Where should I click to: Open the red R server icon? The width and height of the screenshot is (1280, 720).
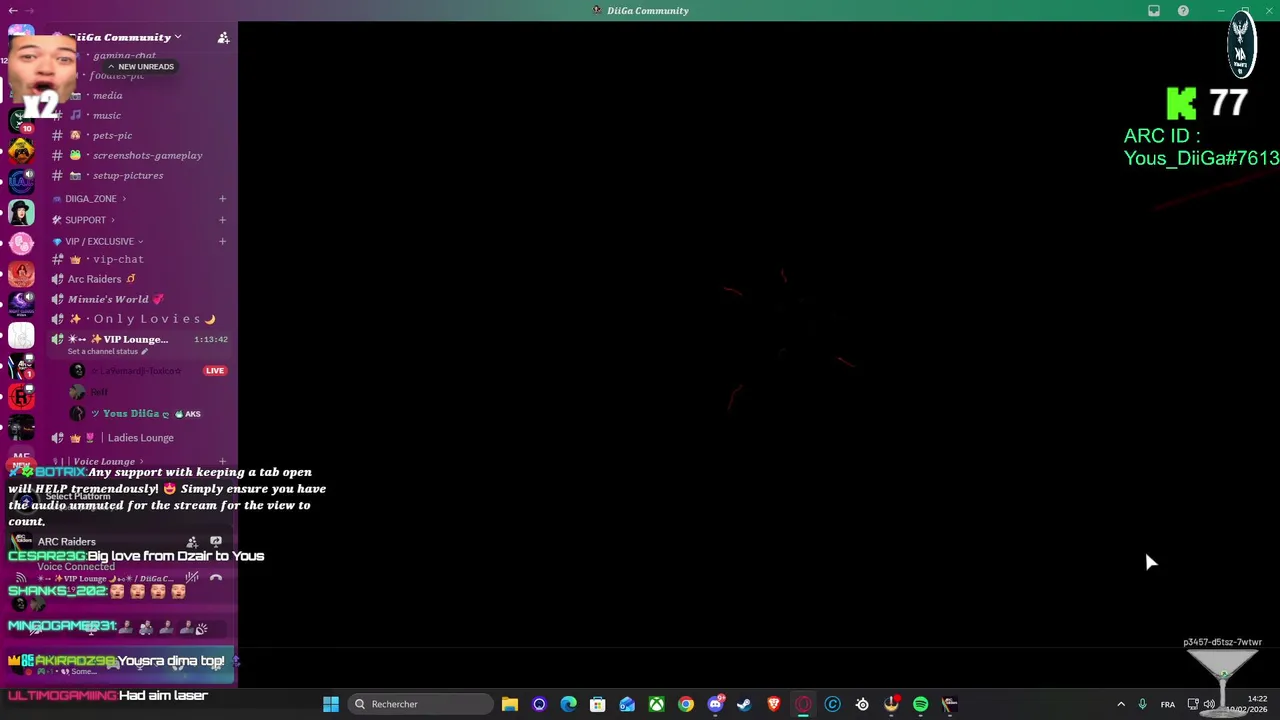point(21,398)
